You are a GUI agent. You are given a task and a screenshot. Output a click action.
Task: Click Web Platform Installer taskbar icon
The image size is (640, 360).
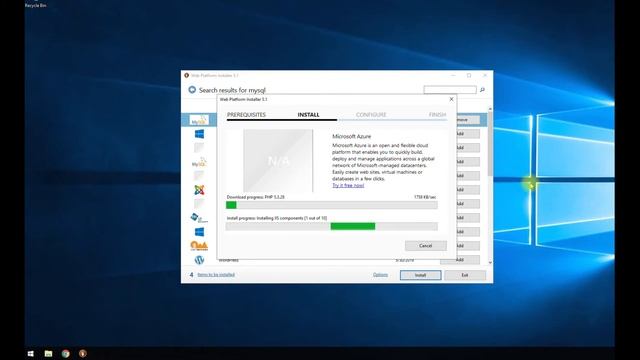pyautogui.click(x=83, y=353)
